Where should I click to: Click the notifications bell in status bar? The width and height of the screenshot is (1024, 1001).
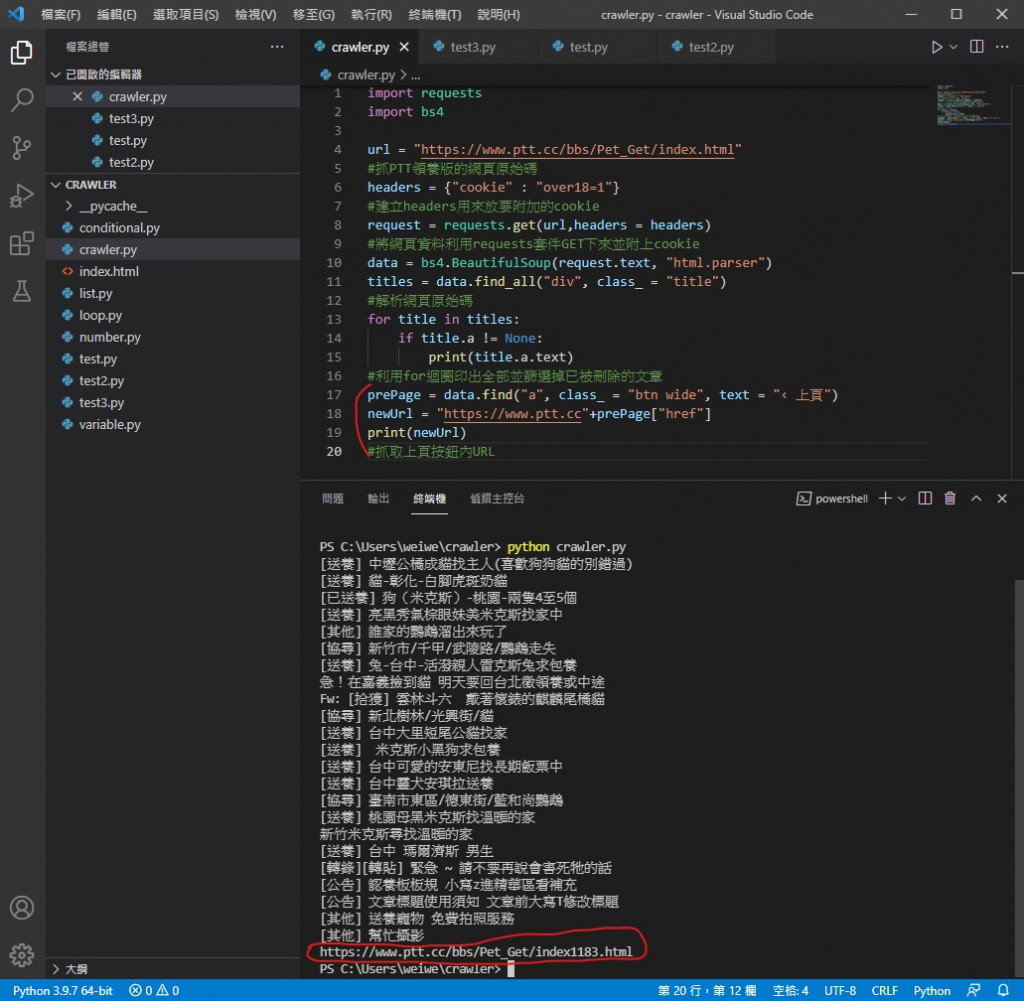(x=1003, y=991)
